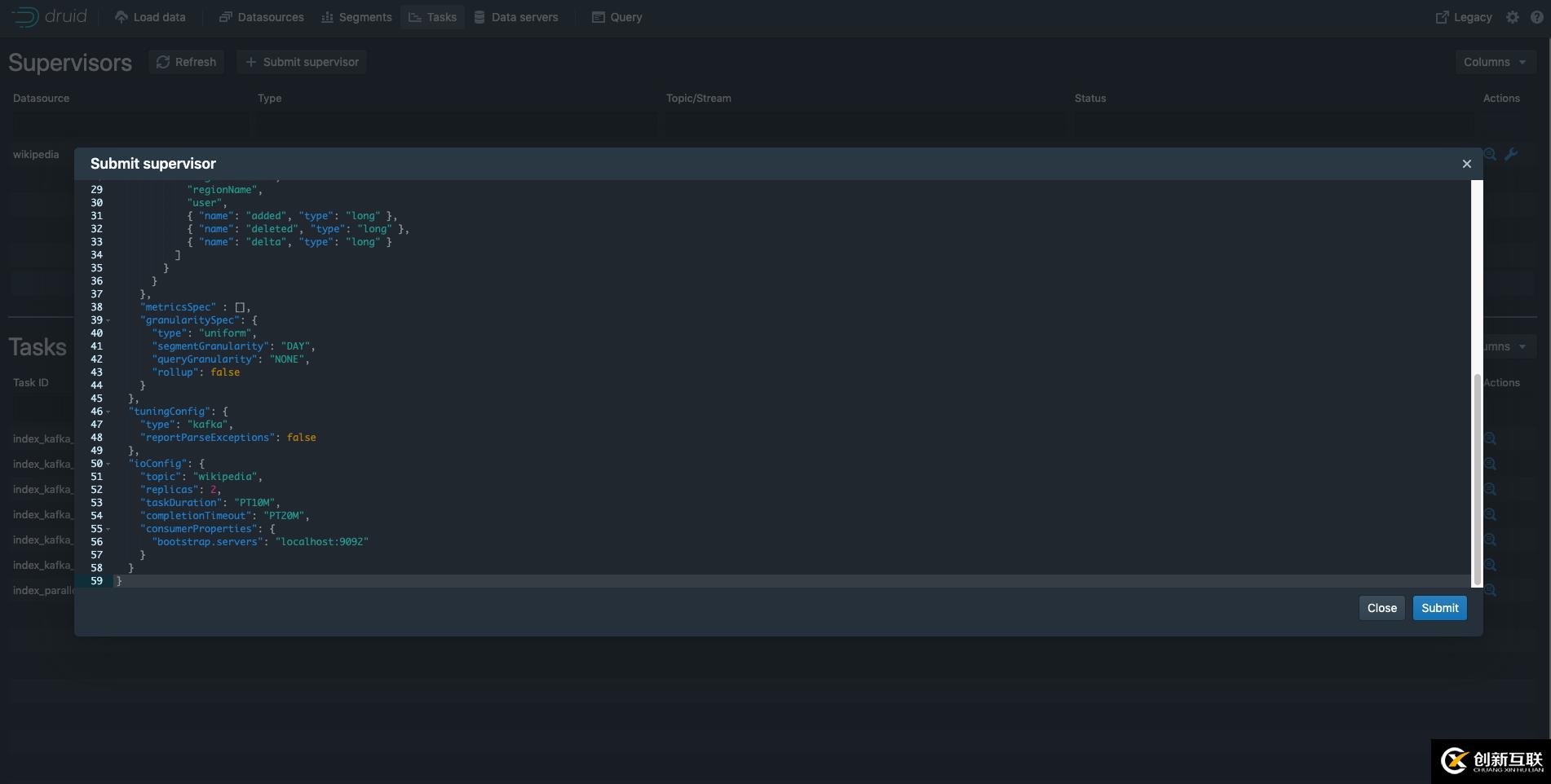1551x784 pixels.
Task: Click the false value after "reportParseExceptions"
Action: [x=302, y=438]
